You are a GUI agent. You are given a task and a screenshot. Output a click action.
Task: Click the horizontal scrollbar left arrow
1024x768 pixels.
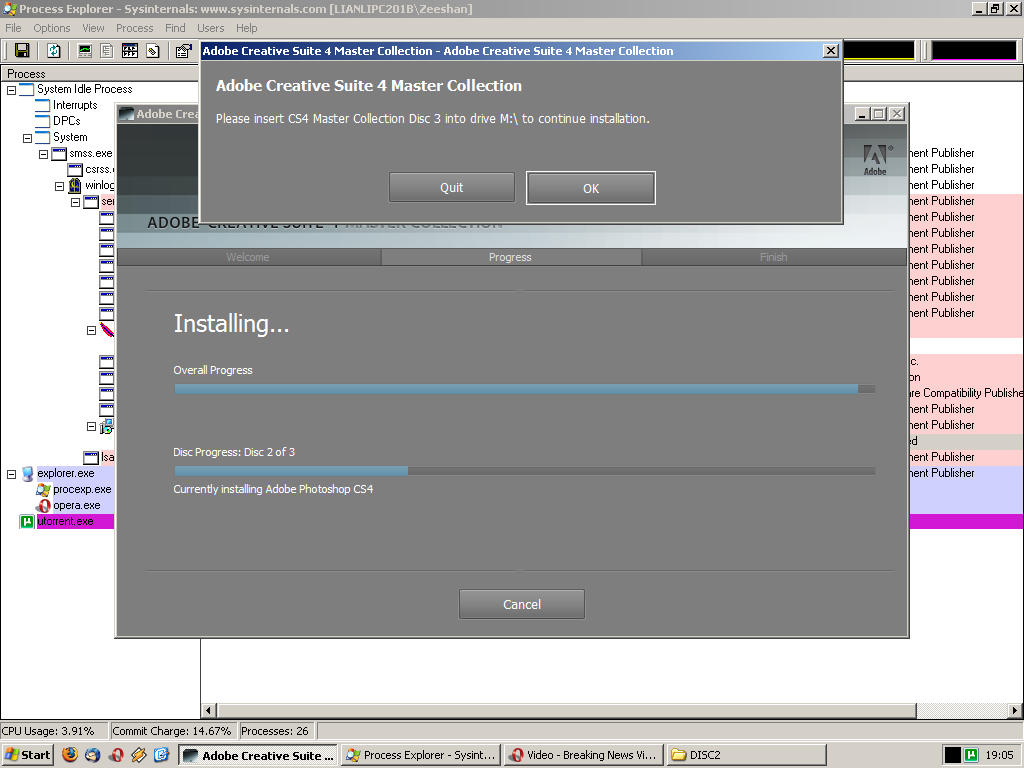click(x=209, y=711)
